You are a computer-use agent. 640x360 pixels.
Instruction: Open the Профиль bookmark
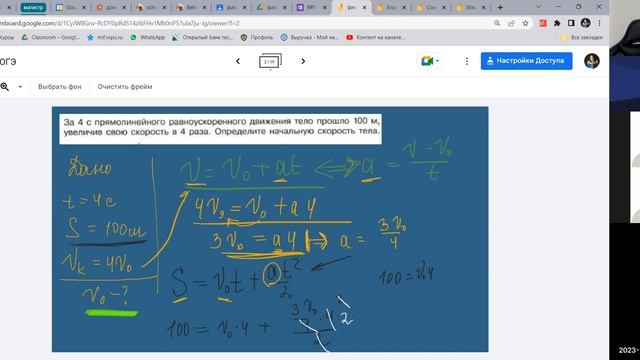click(257, 37)
